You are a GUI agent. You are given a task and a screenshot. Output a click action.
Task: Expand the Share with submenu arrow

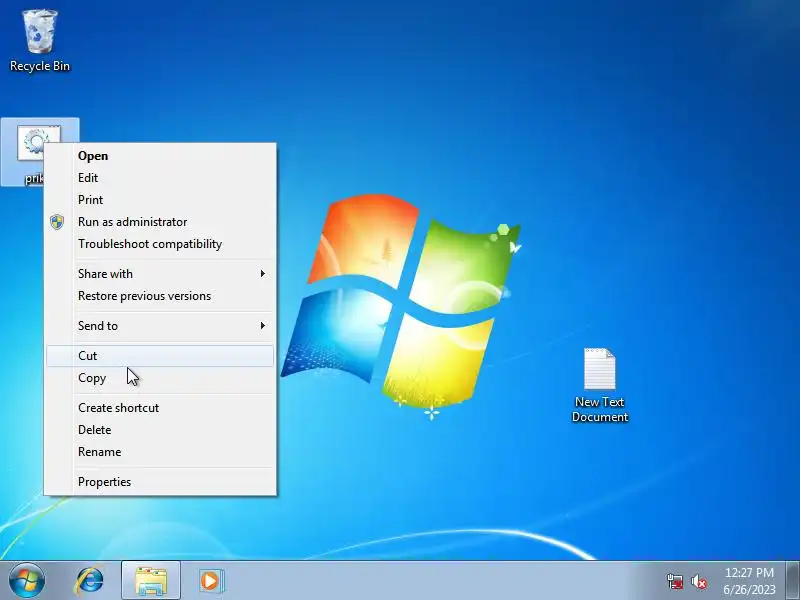click(x=262, y=274)
